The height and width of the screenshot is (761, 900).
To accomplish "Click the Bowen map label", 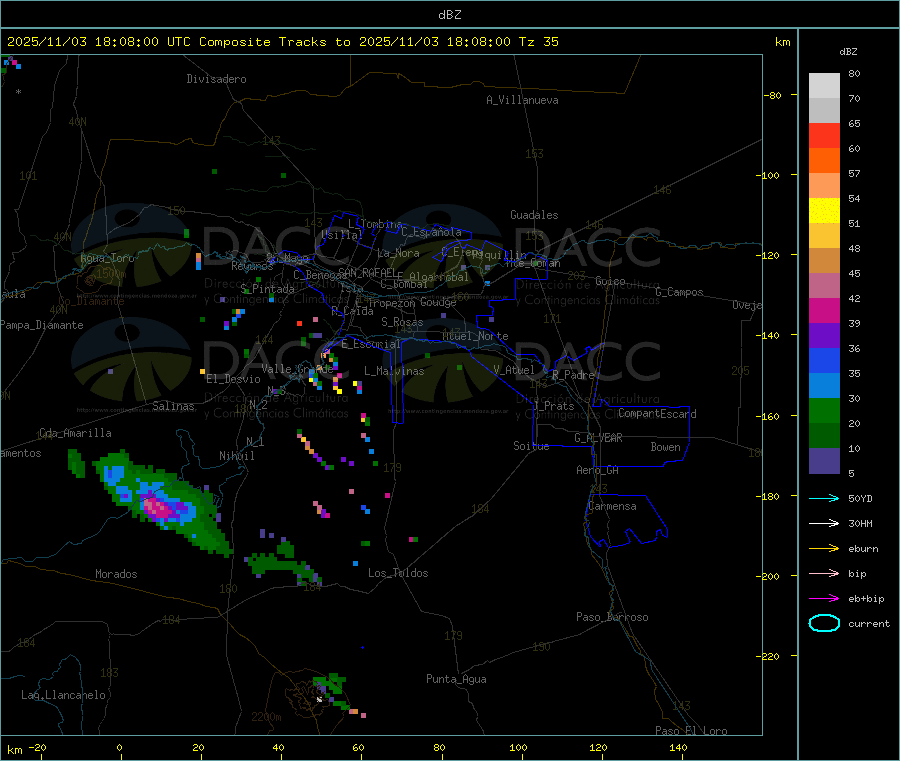I will (665, 447).
